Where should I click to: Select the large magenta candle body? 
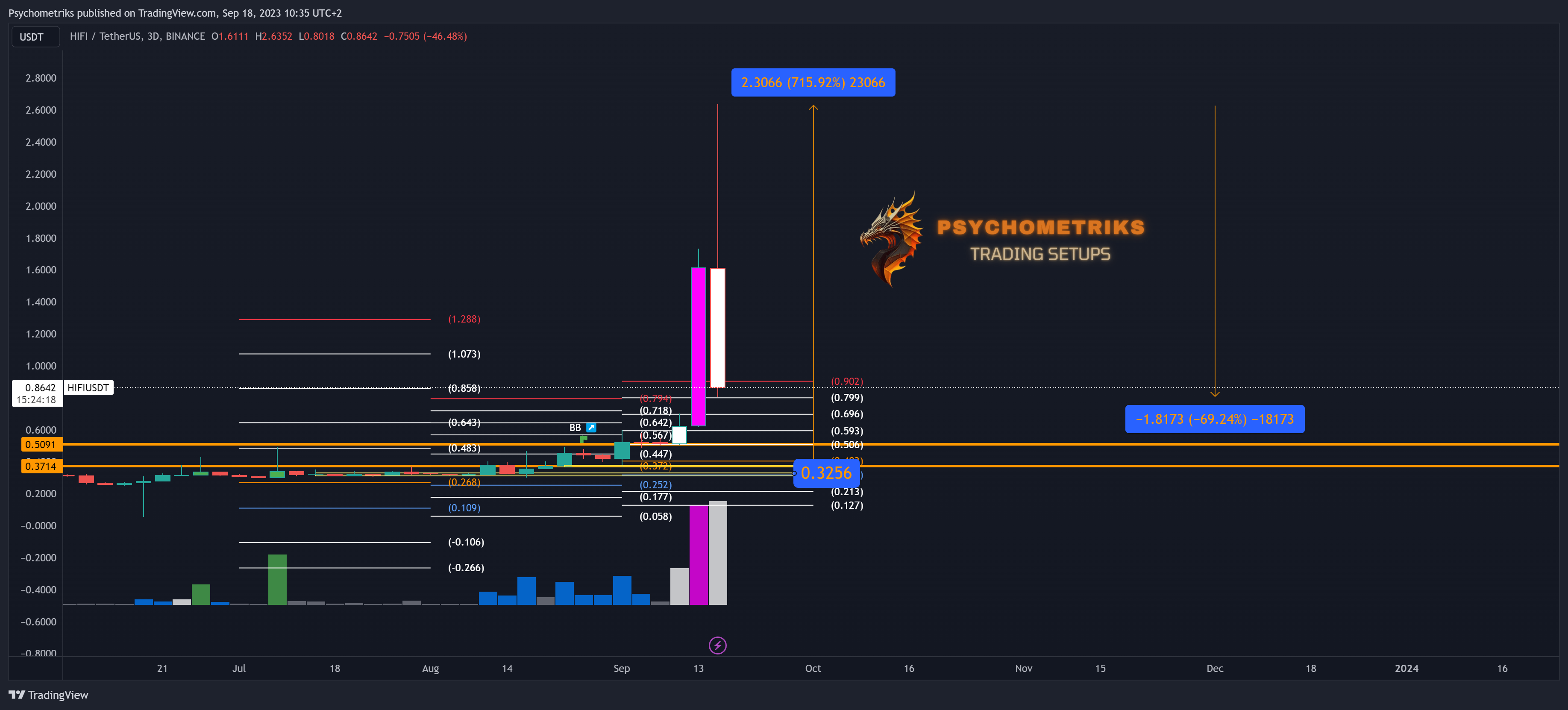click(699, 347)
